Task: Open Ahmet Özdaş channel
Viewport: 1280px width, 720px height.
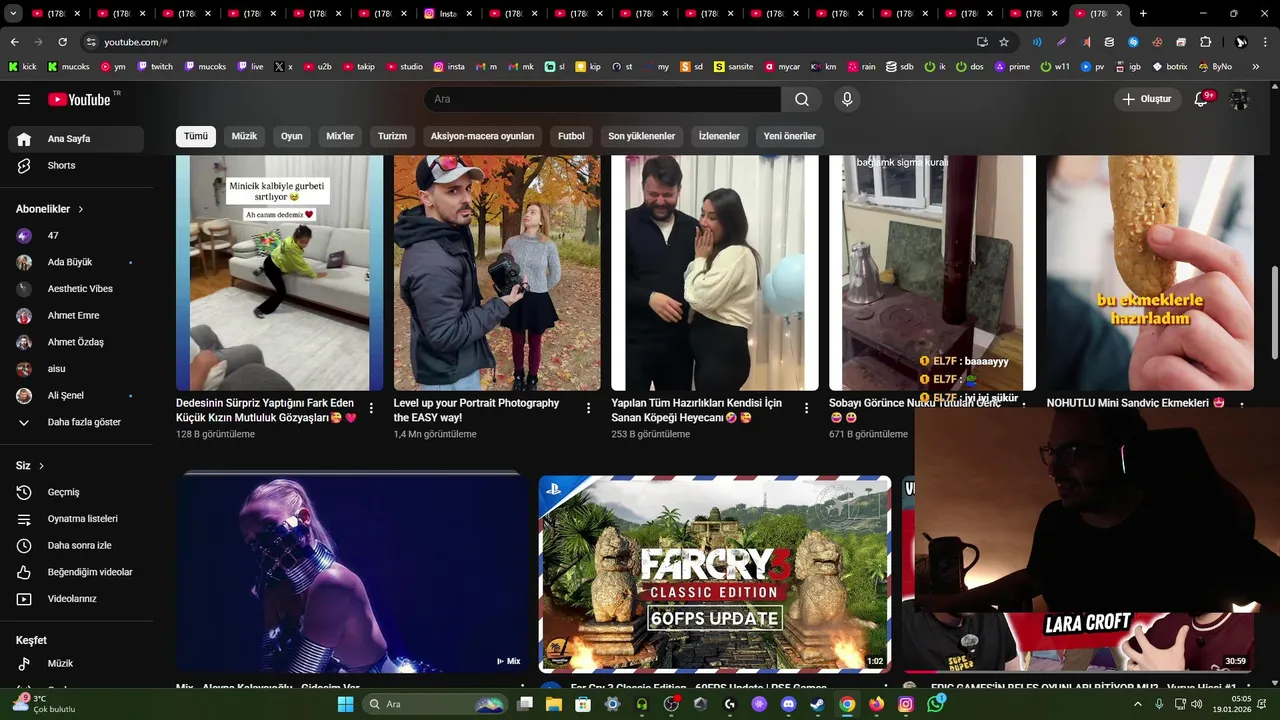Action: coord(76,342)
